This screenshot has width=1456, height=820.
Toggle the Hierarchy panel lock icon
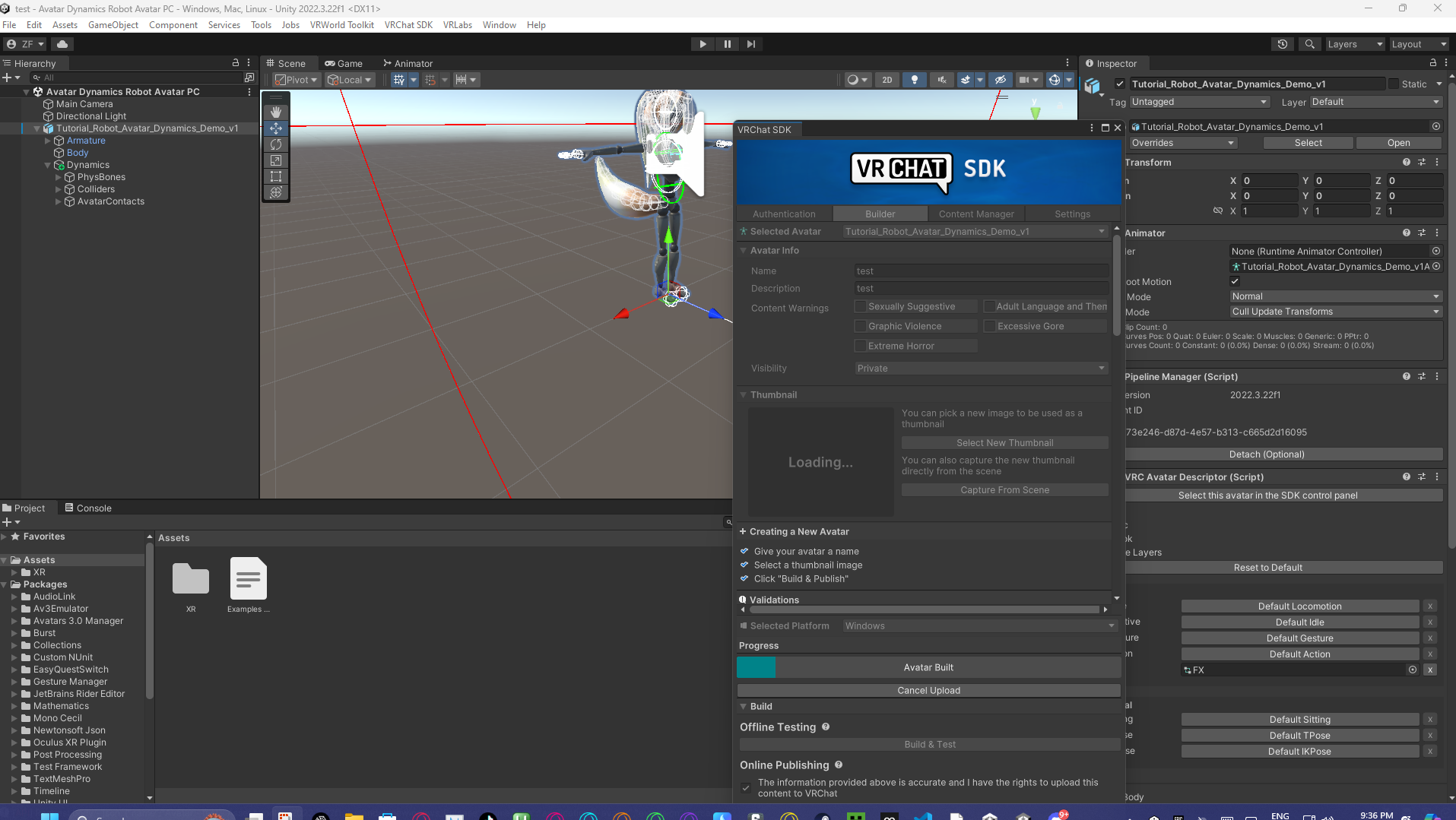coord(236,63)
